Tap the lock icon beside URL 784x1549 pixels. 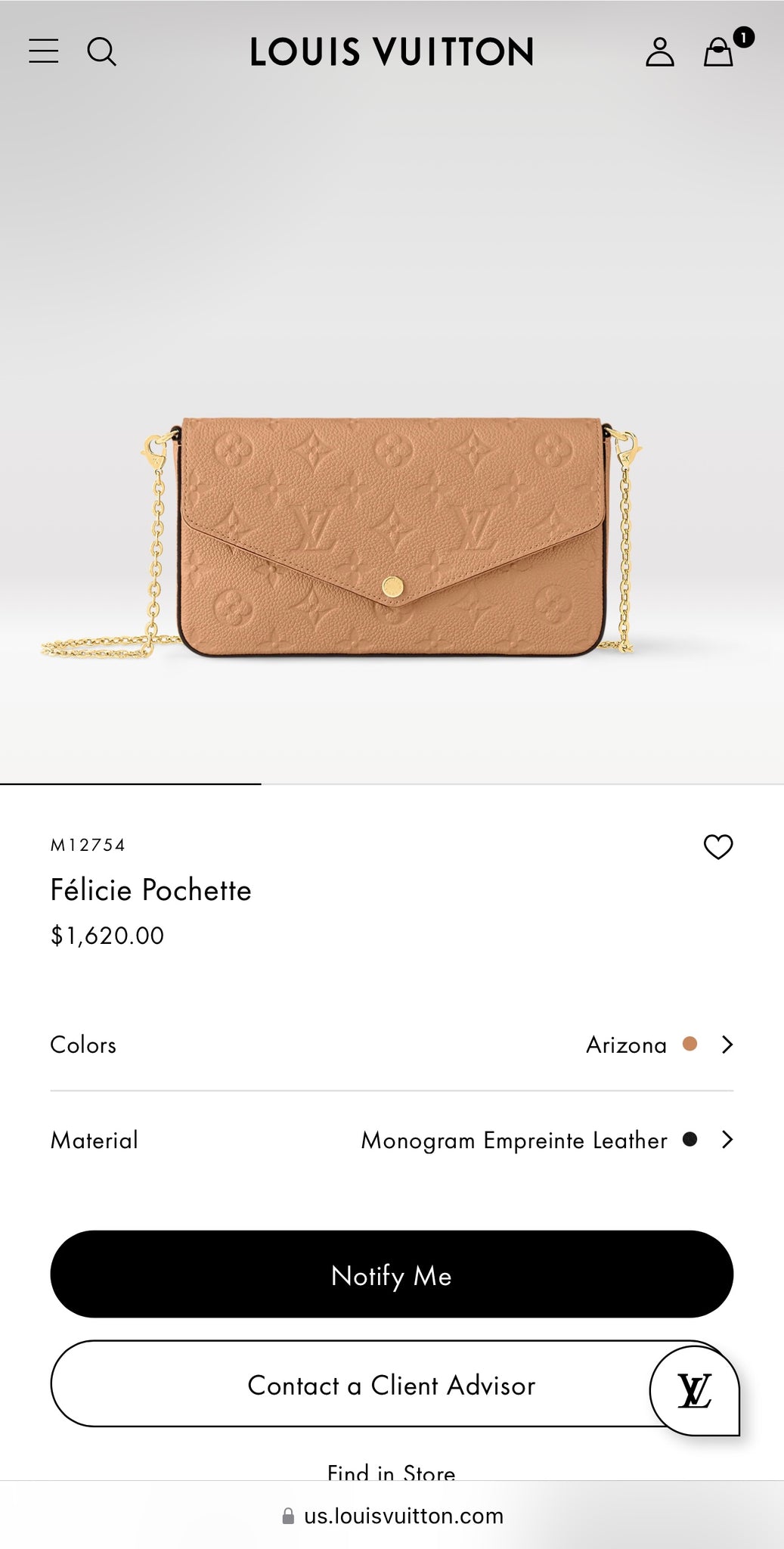click(x=288, y=1516)
